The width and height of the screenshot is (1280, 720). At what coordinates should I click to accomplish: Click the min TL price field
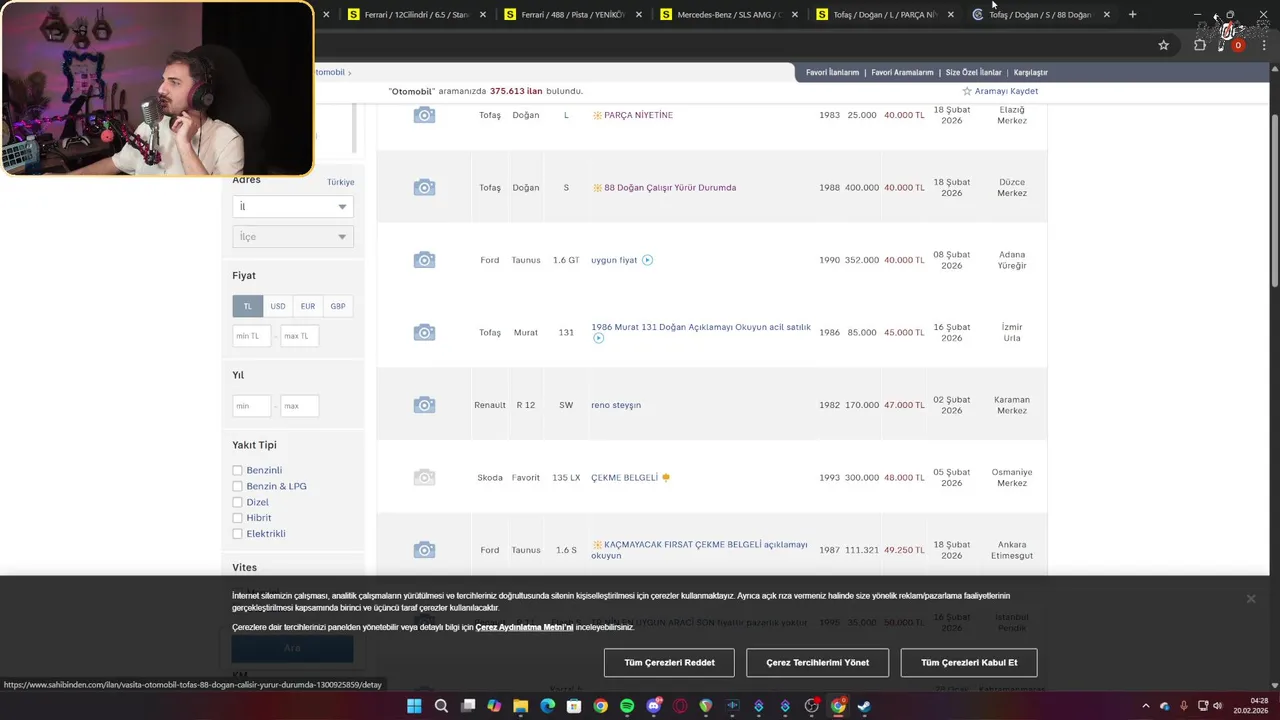[x=252, y=336]
